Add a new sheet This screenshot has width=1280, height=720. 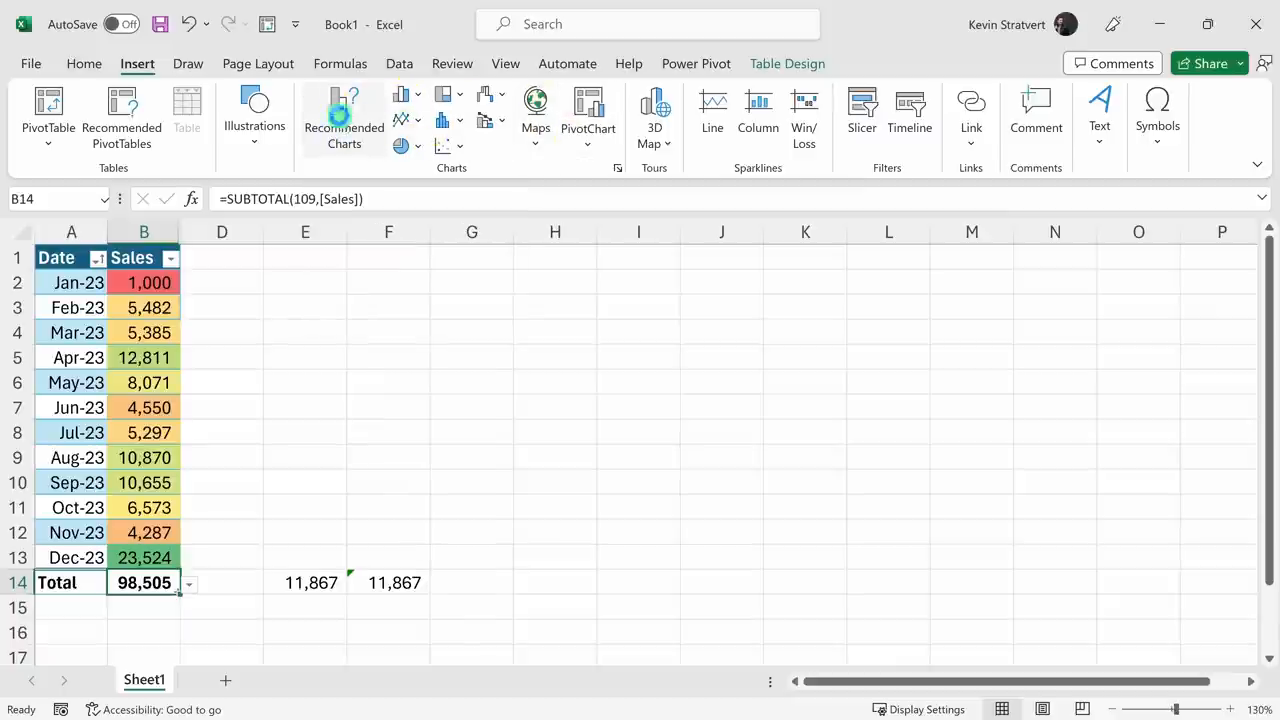point(225,680)
